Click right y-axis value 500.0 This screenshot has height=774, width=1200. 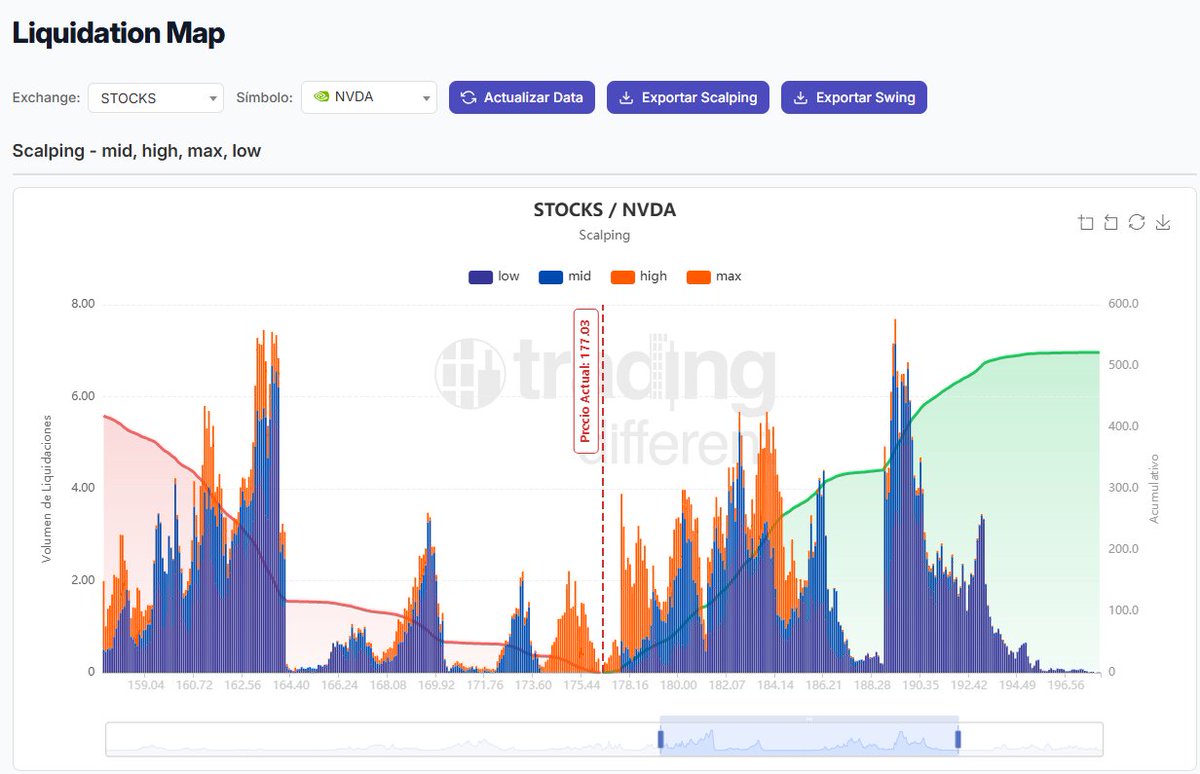pyautogui.click(x=1122, y=365)
